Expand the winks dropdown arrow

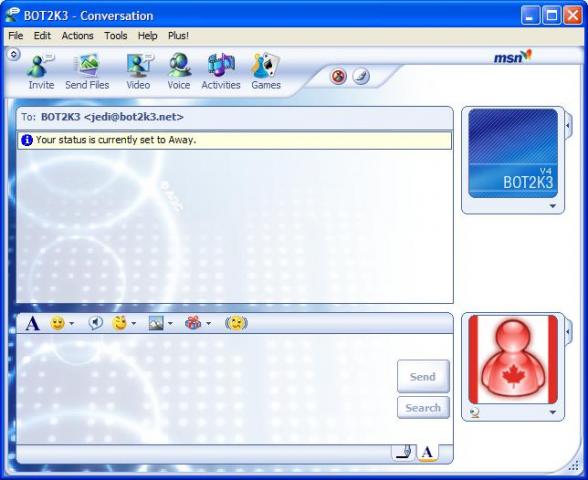click(134, 324)
